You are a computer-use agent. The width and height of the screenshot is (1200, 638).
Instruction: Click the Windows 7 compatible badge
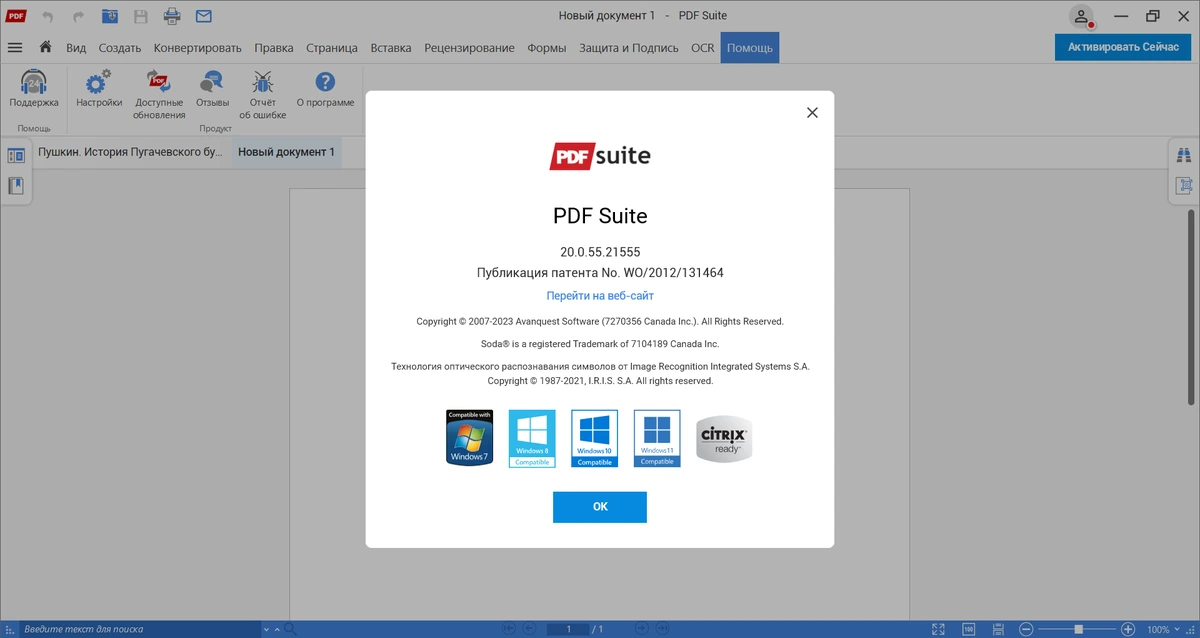469,437
